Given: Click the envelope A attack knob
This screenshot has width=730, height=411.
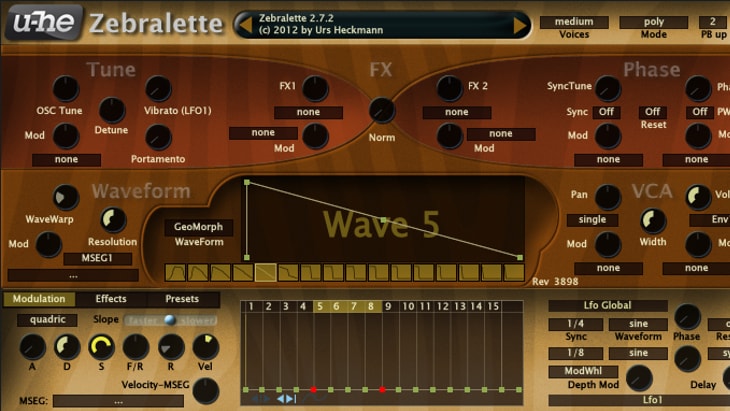Looking at the screenshot, I should (x=32, y=347).
